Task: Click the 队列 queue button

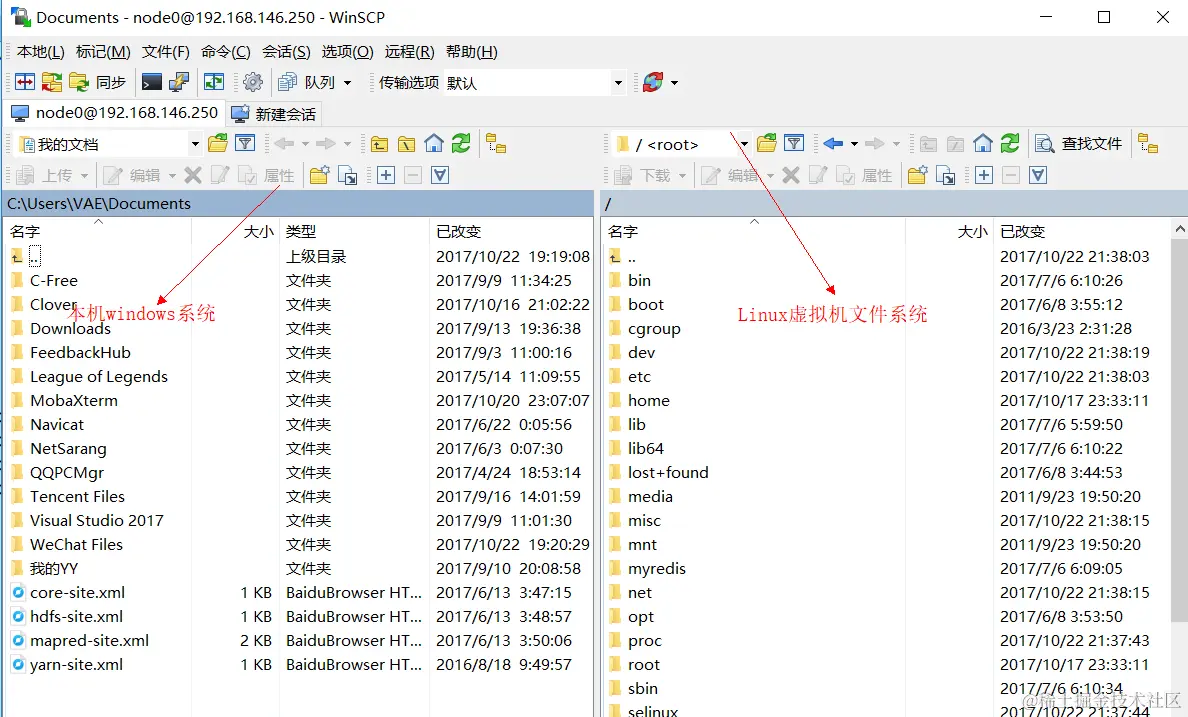Action: point(307,82)
